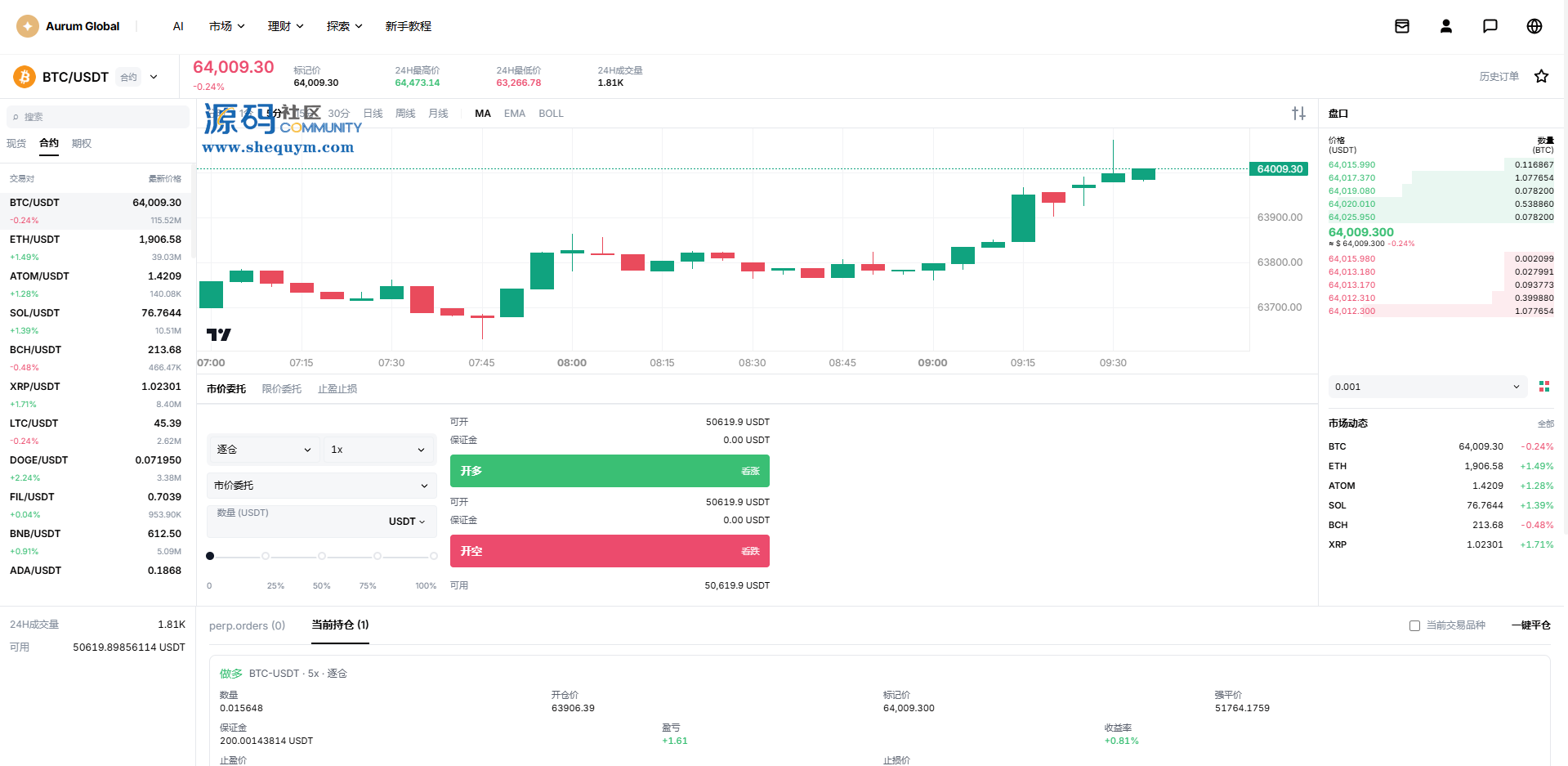Check the 当前交易品种 checkbox

click(x=1415, y=625)
